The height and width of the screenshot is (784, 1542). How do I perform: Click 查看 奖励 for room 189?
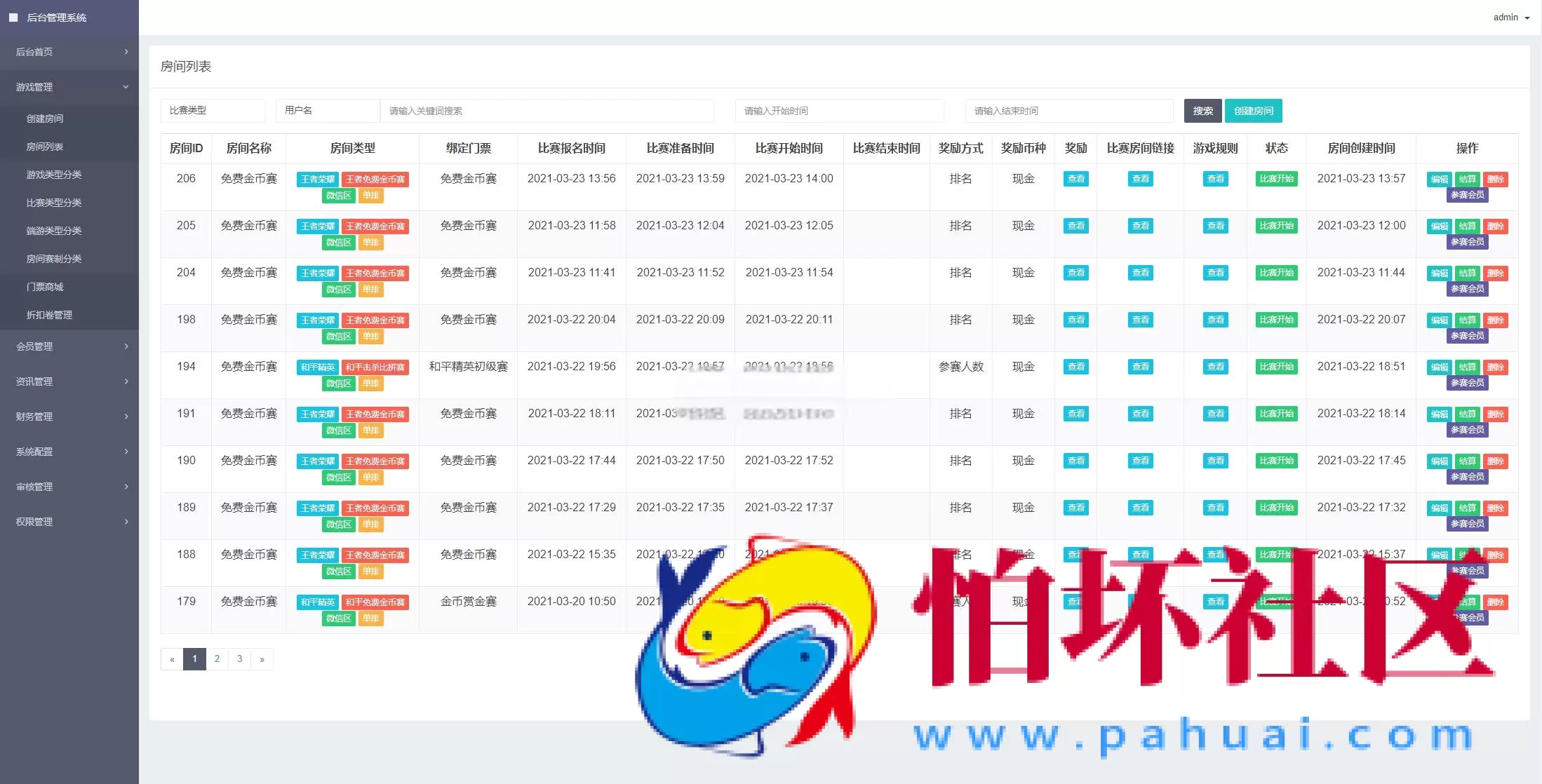[1075, 507]
